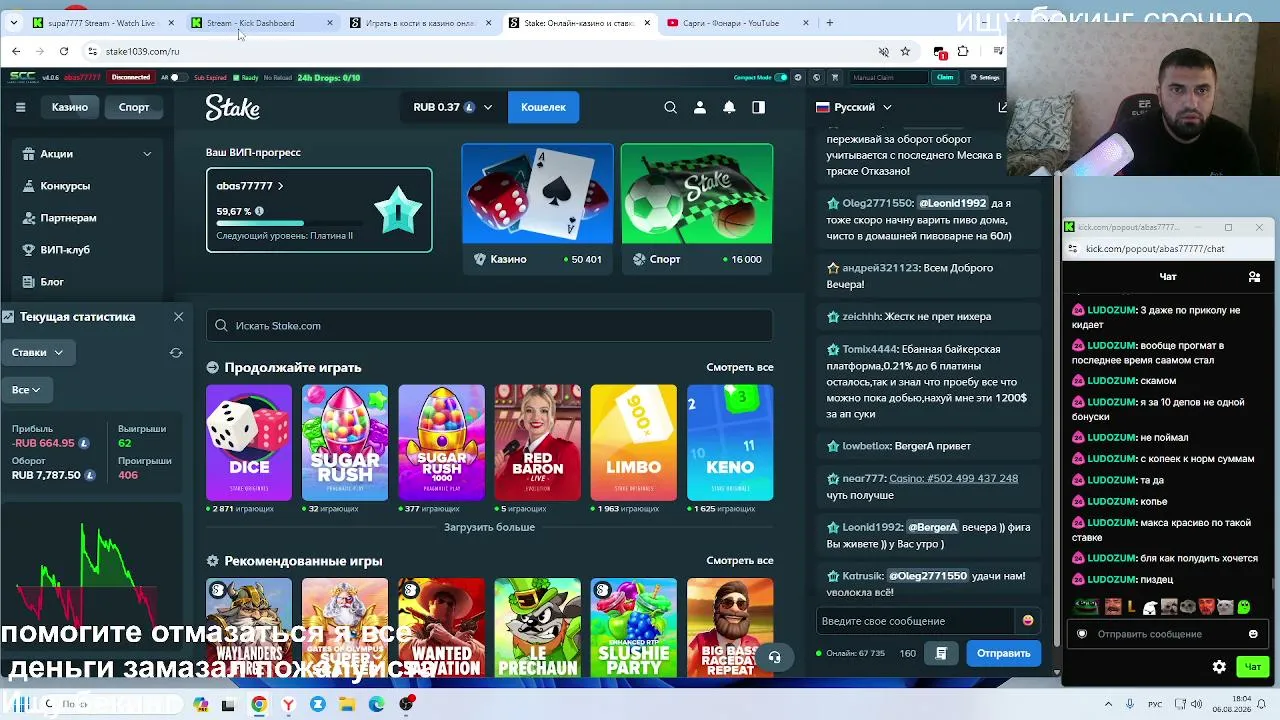Open a new browser tab
The height and width of the screenshot is (720, 1280).
click(x=829, y=22)
